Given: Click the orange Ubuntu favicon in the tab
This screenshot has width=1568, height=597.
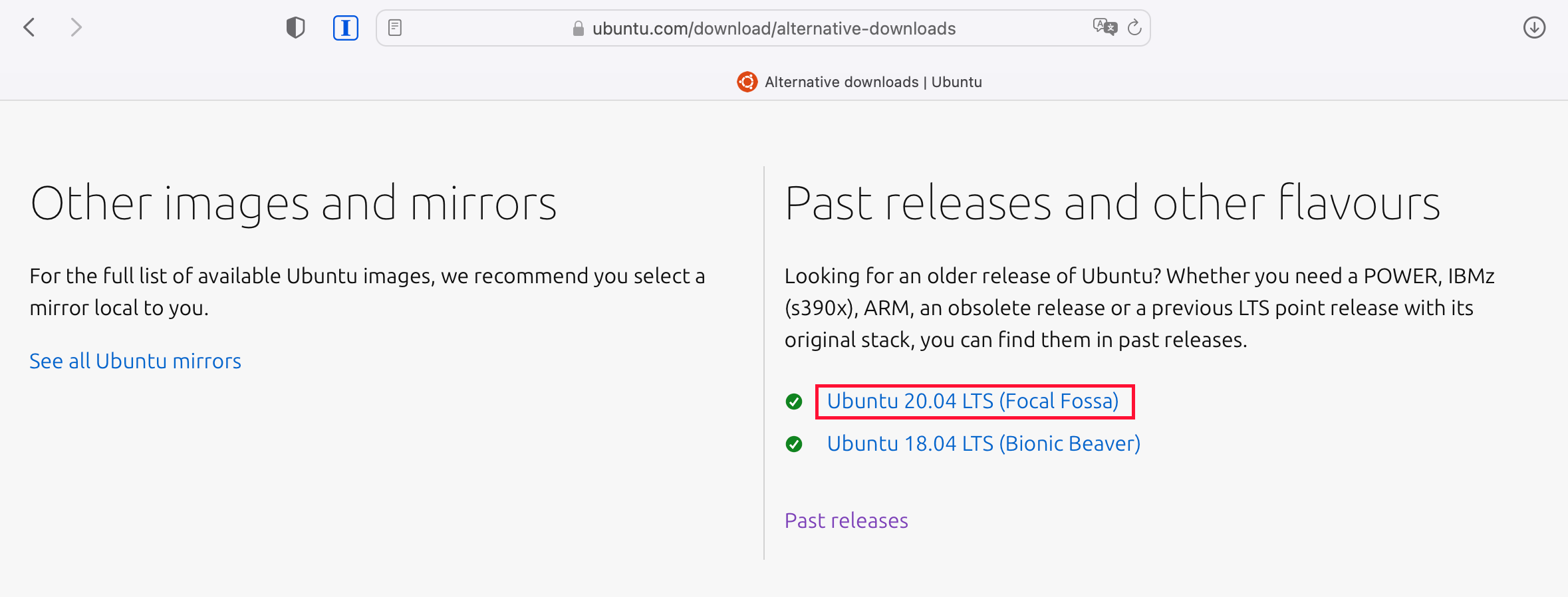Looking at the screenshot, I should [747, 82].
